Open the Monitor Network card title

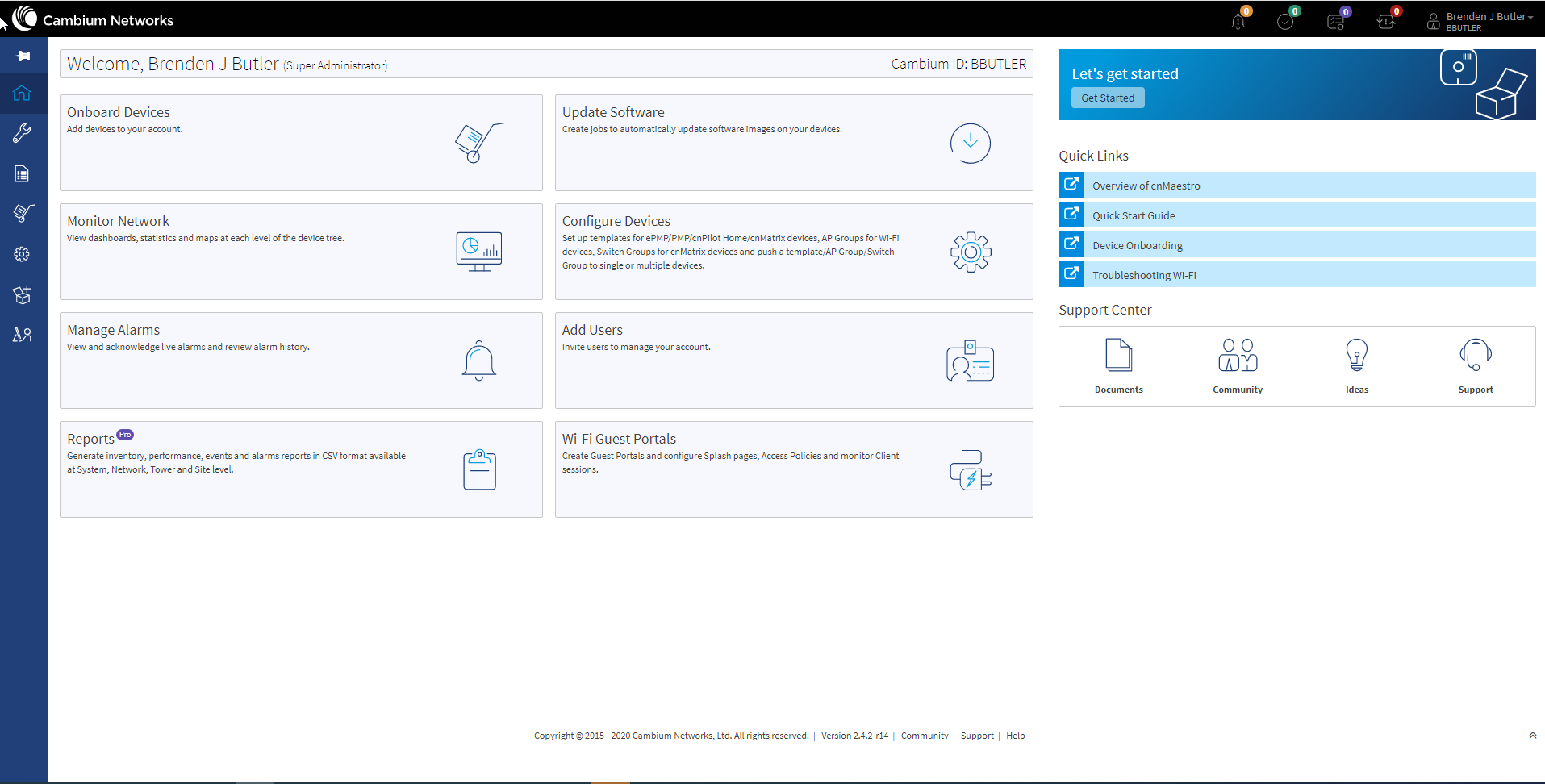pyautogui.click(x=119, y=221)
